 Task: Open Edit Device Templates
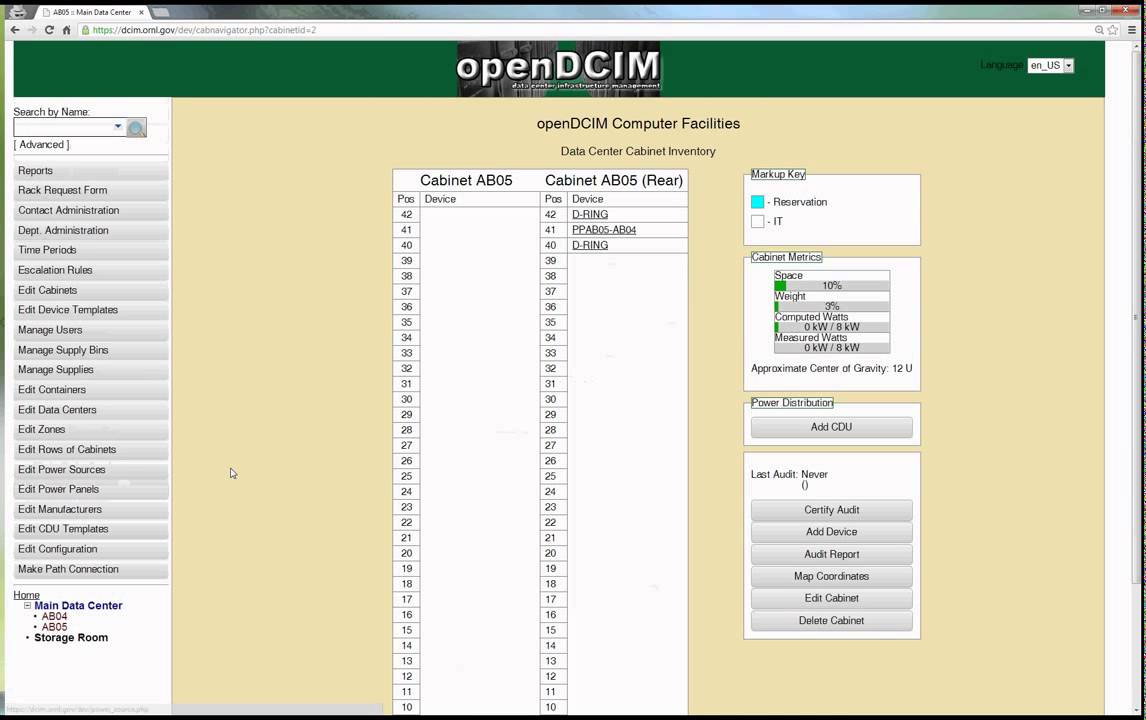point(91,310)
